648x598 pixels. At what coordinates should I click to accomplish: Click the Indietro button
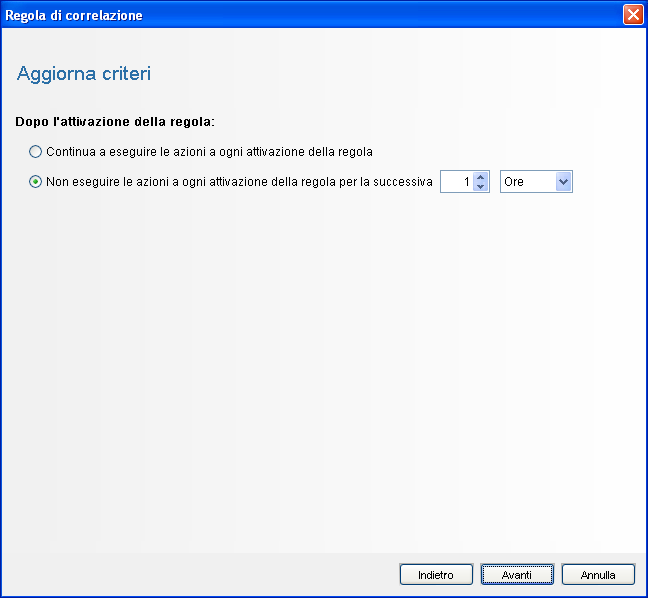pos(436,574)
